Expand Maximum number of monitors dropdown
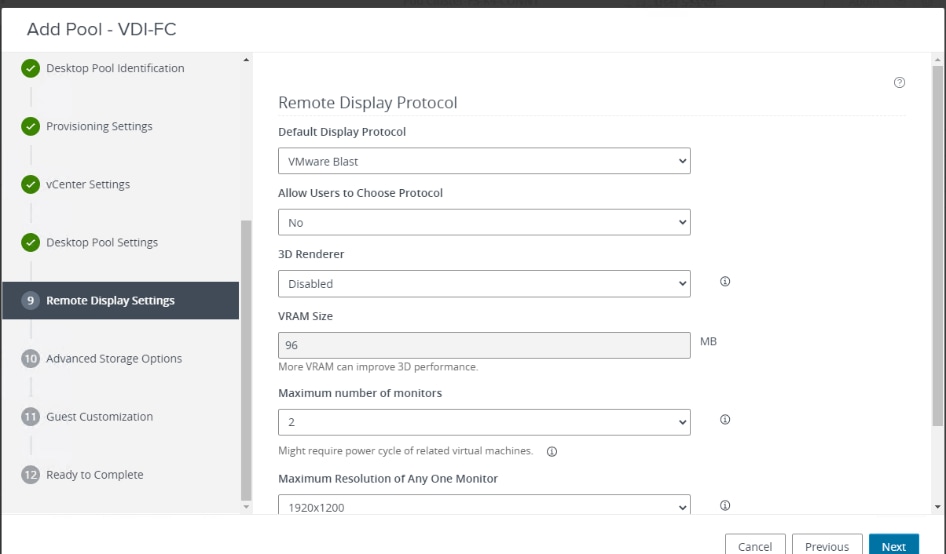946x554 pixels. (x=484, y=422)
